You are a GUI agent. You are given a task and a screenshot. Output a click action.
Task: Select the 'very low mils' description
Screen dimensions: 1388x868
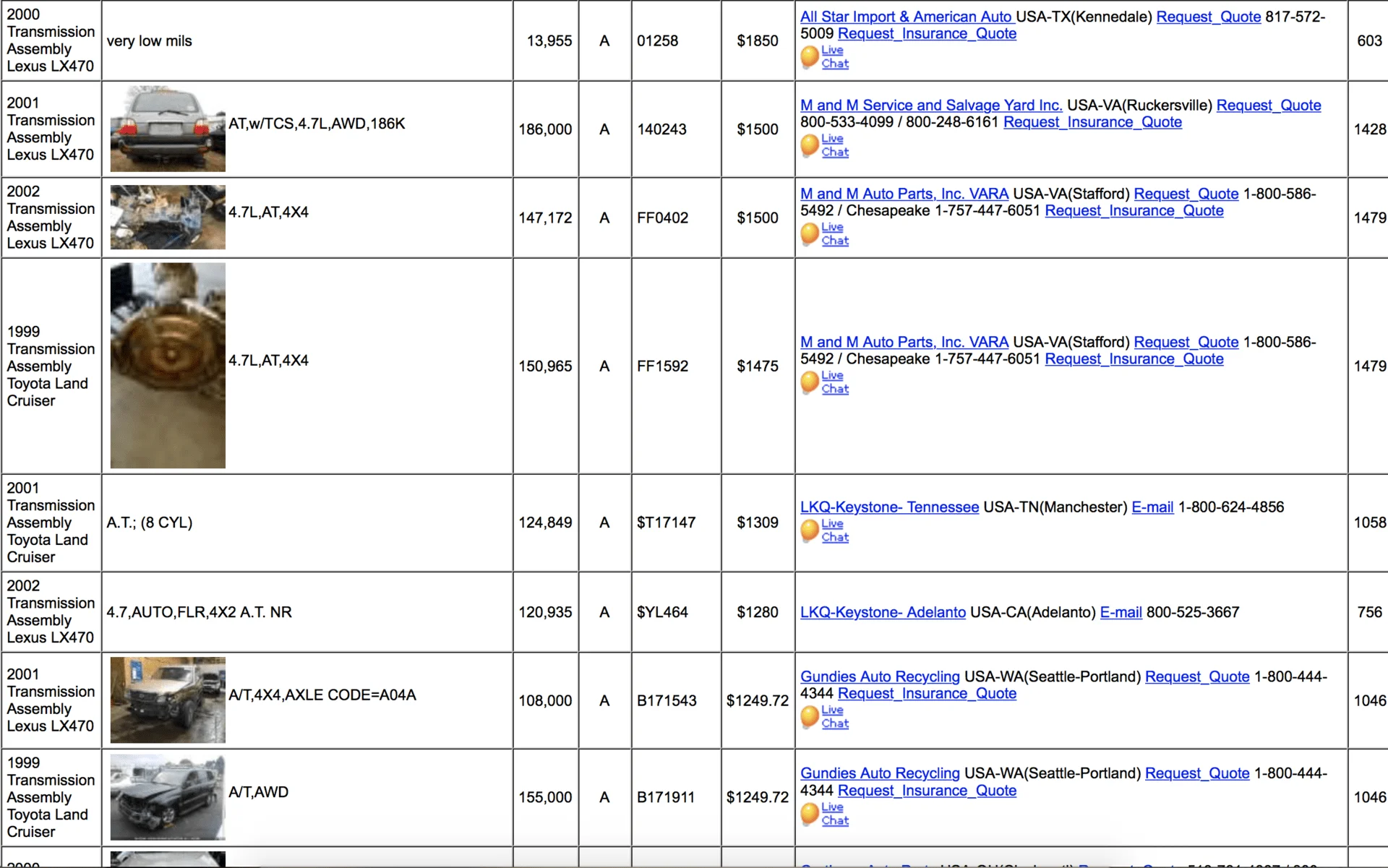pyautogui.click(x=150, y=40)
